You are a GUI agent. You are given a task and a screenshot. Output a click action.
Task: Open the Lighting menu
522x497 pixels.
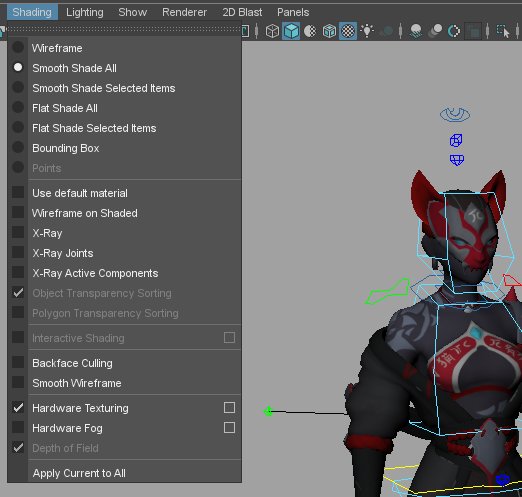(x=85, y=12)
